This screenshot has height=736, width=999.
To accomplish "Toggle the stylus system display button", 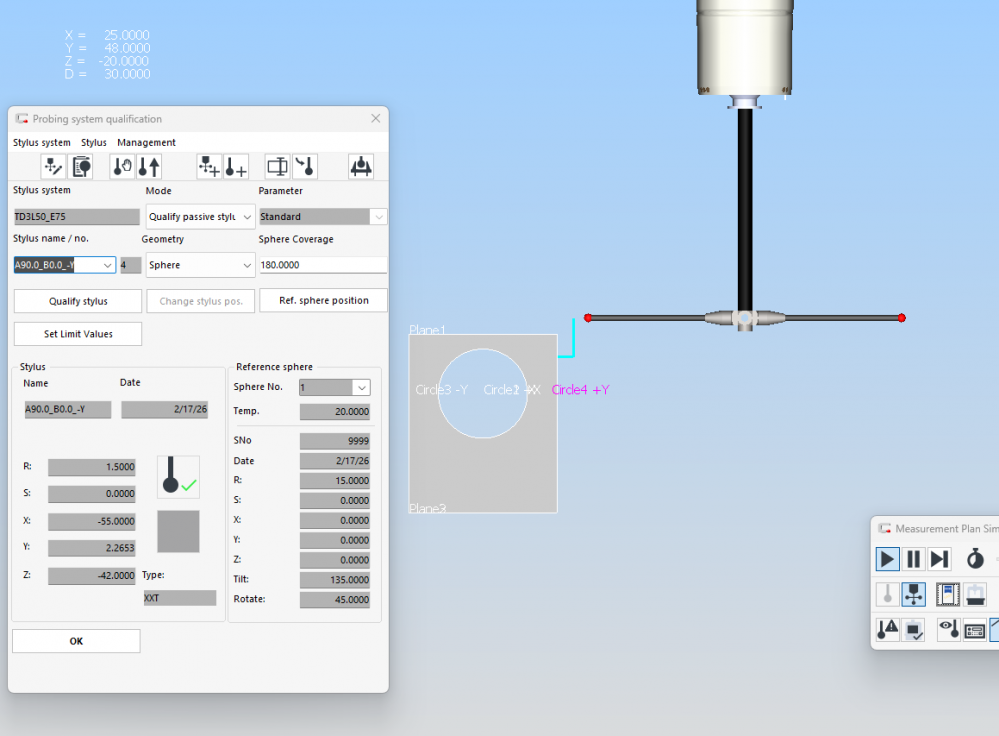I will click(x=913, y=594).
